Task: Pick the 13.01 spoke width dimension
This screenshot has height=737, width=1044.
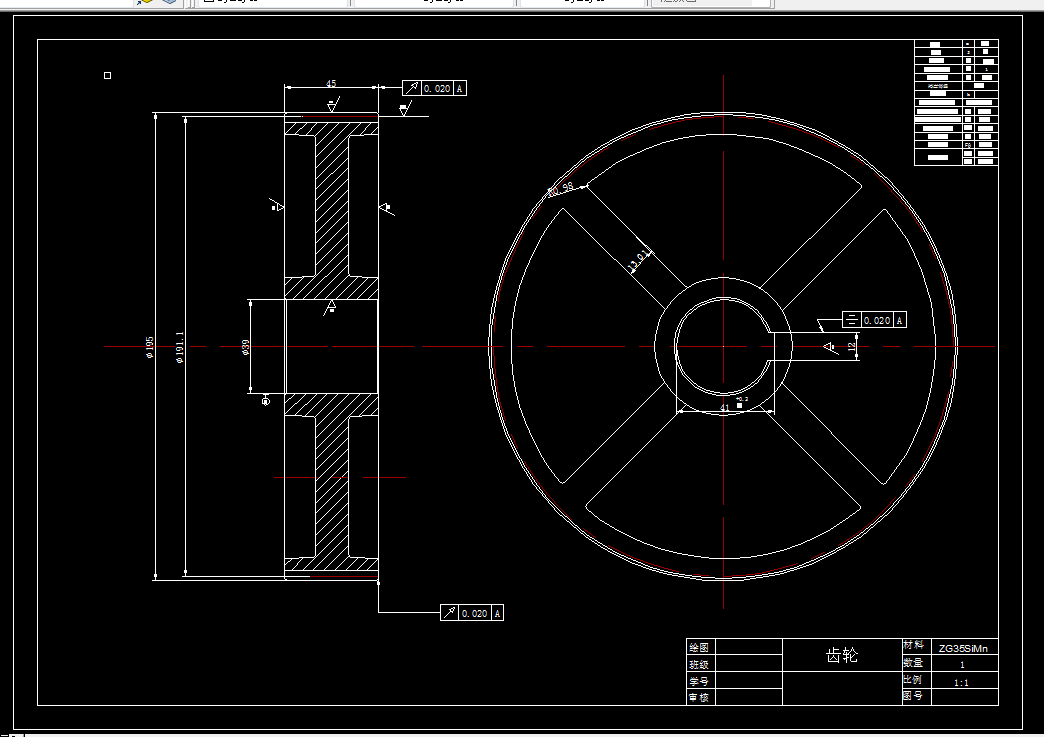Action: 639,261
